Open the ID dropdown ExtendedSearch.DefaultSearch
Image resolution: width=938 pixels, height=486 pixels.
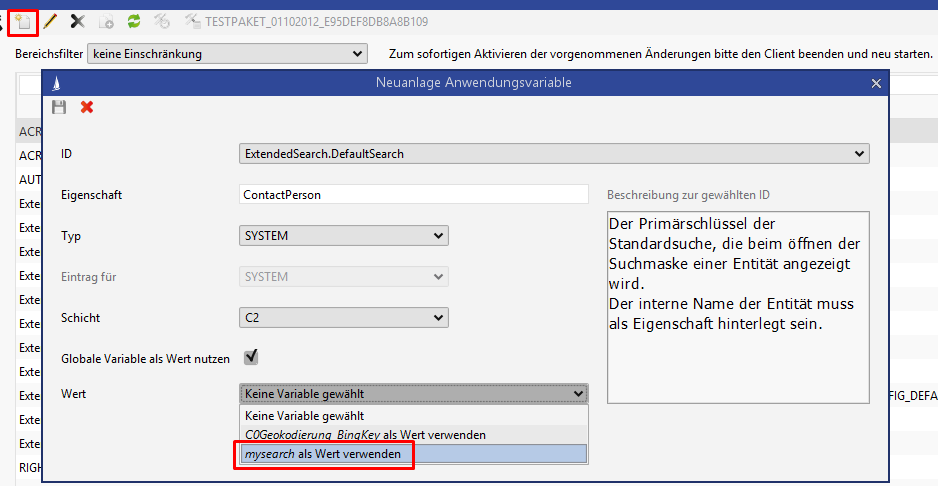click(x=554, y=154)
